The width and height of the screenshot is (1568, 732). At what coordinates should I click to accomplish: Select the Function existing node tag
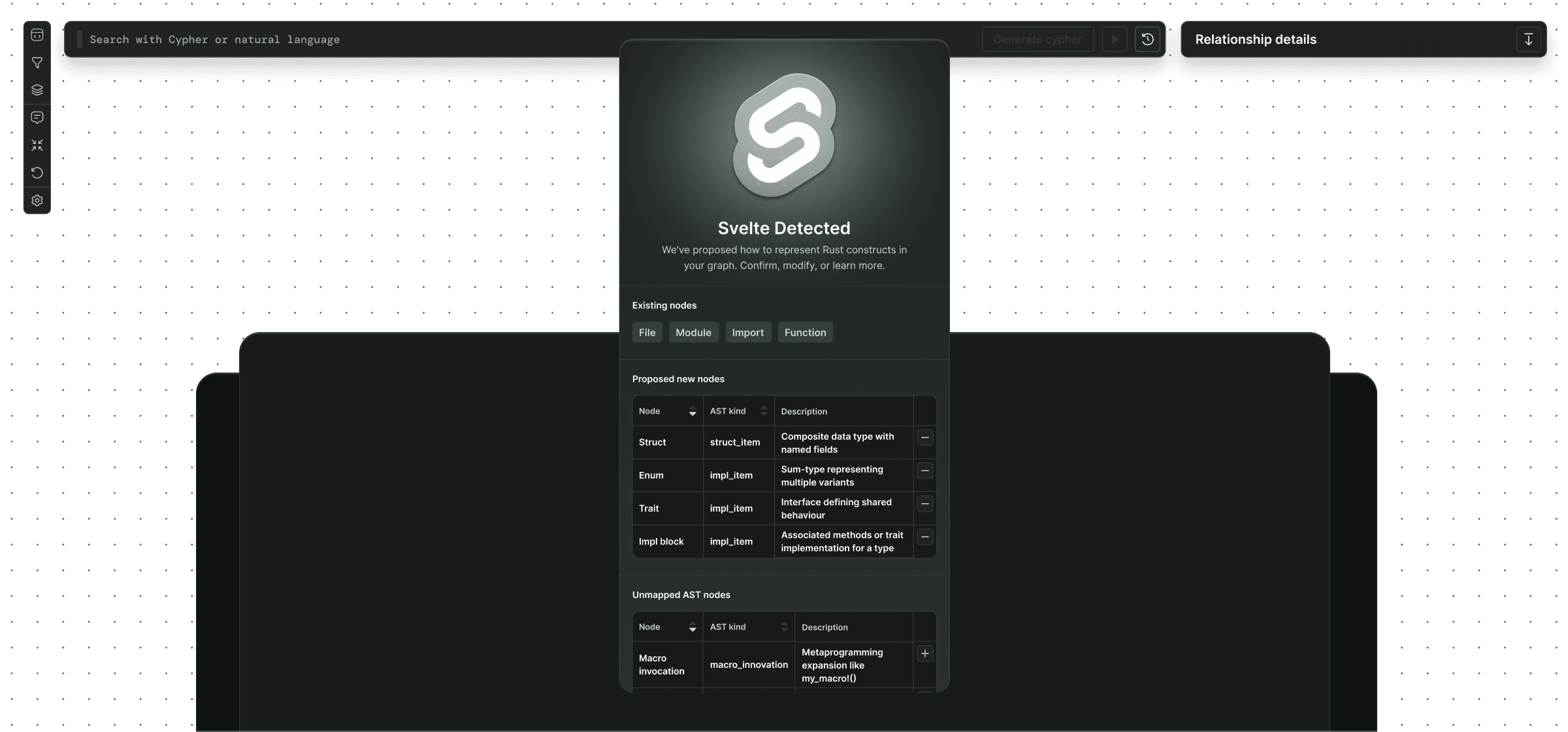point(805,332)
